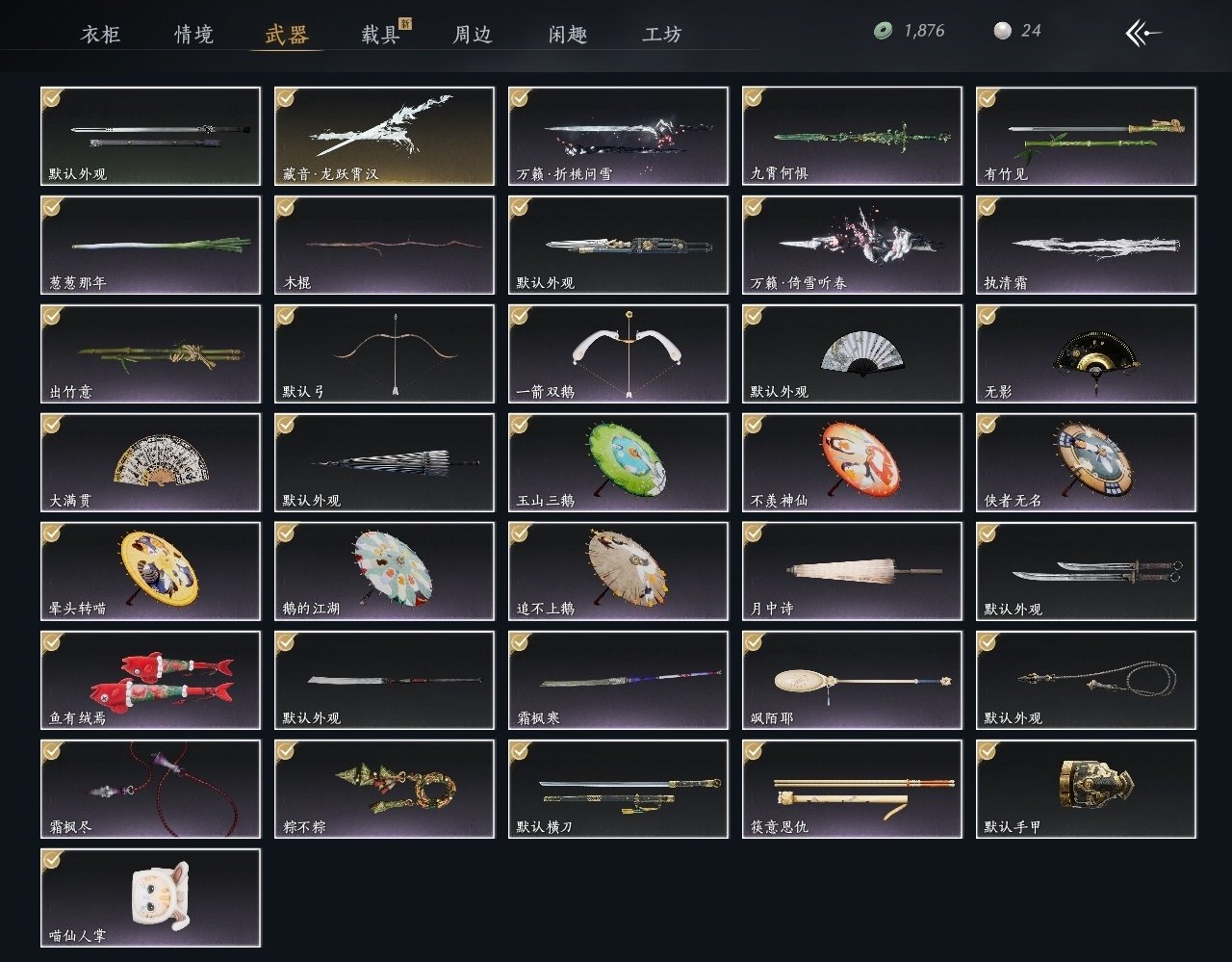1232x962 pixels.
Task: Click the jade coin currency icon
Action: pyautogui.click(x=883, y=31)
